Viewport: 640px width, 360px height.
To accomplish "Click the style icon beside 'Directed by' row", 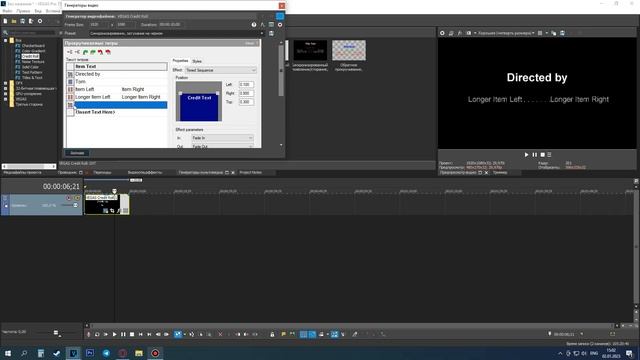I will [x=70, y=74].
